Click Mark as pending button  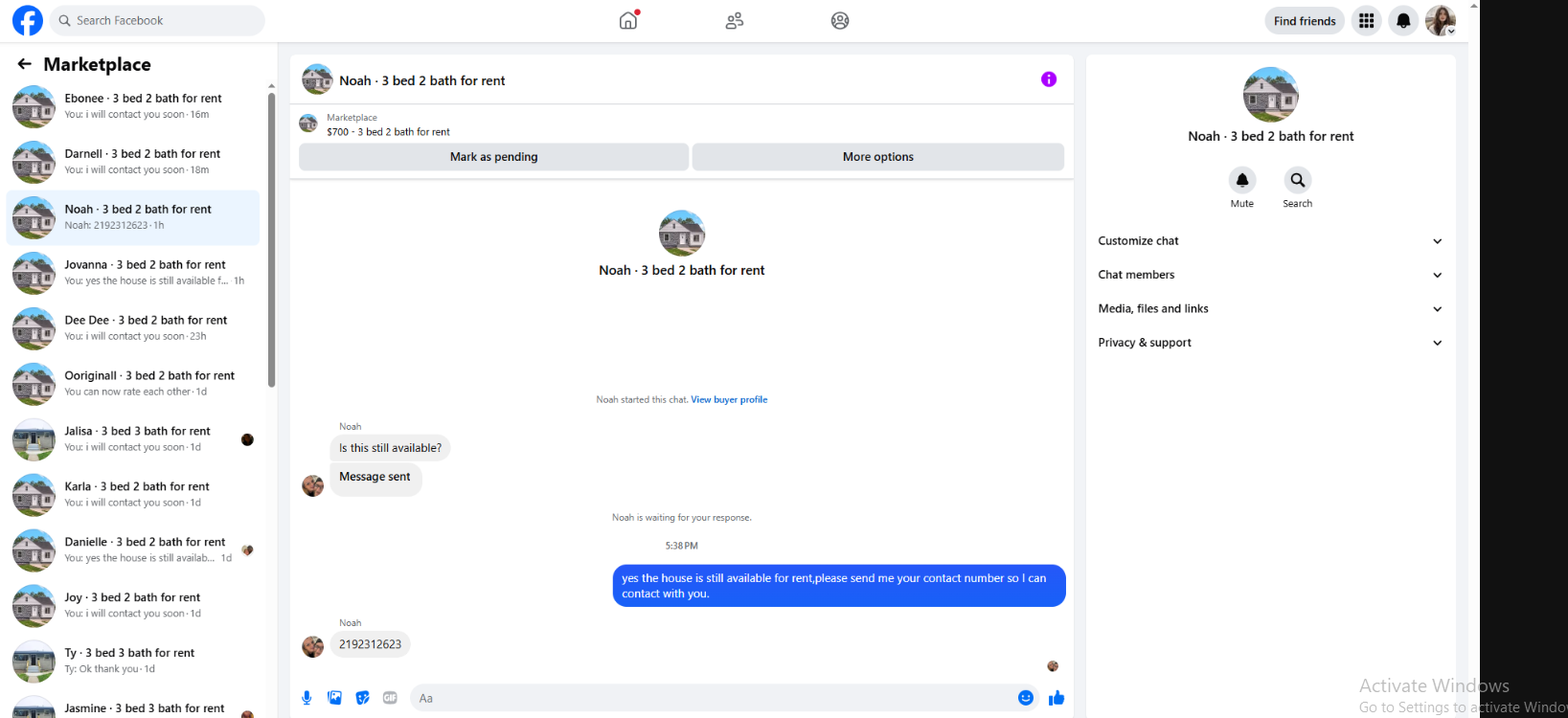[x=493, y=157]
